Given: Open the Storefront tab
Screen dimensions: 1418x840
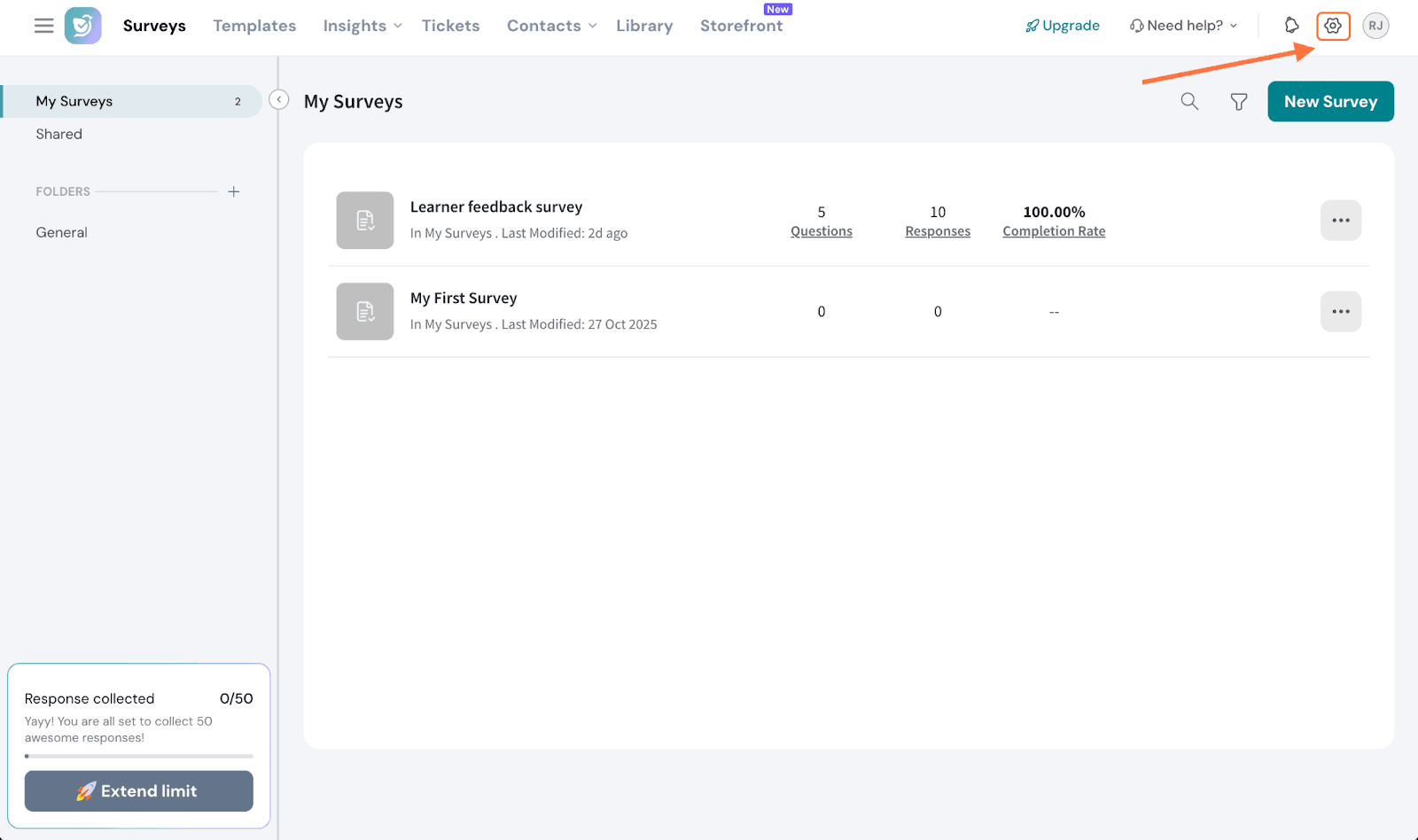Looking at the screenshot, I should click(x=741, y=26).
